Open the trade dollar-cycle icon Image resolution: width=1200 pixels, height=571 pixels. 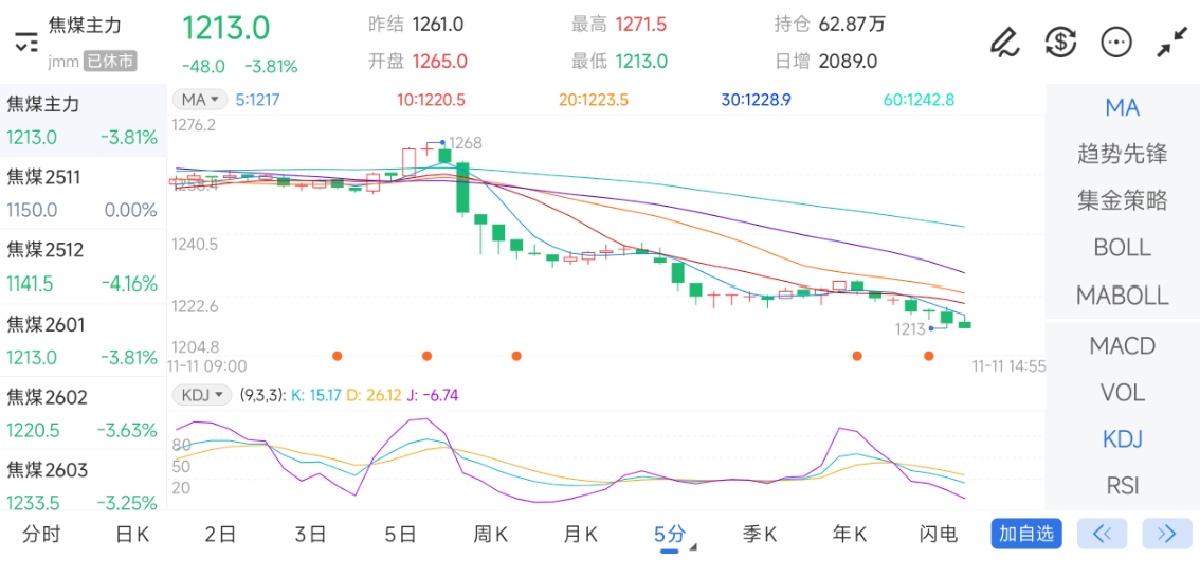1060,42
